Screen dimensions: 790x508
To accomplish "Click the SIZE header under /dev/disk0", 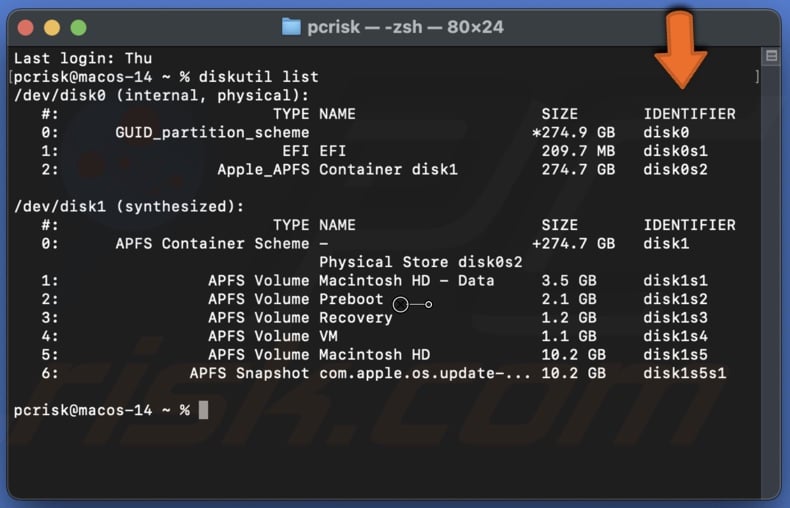I will [x=560, y=114].
